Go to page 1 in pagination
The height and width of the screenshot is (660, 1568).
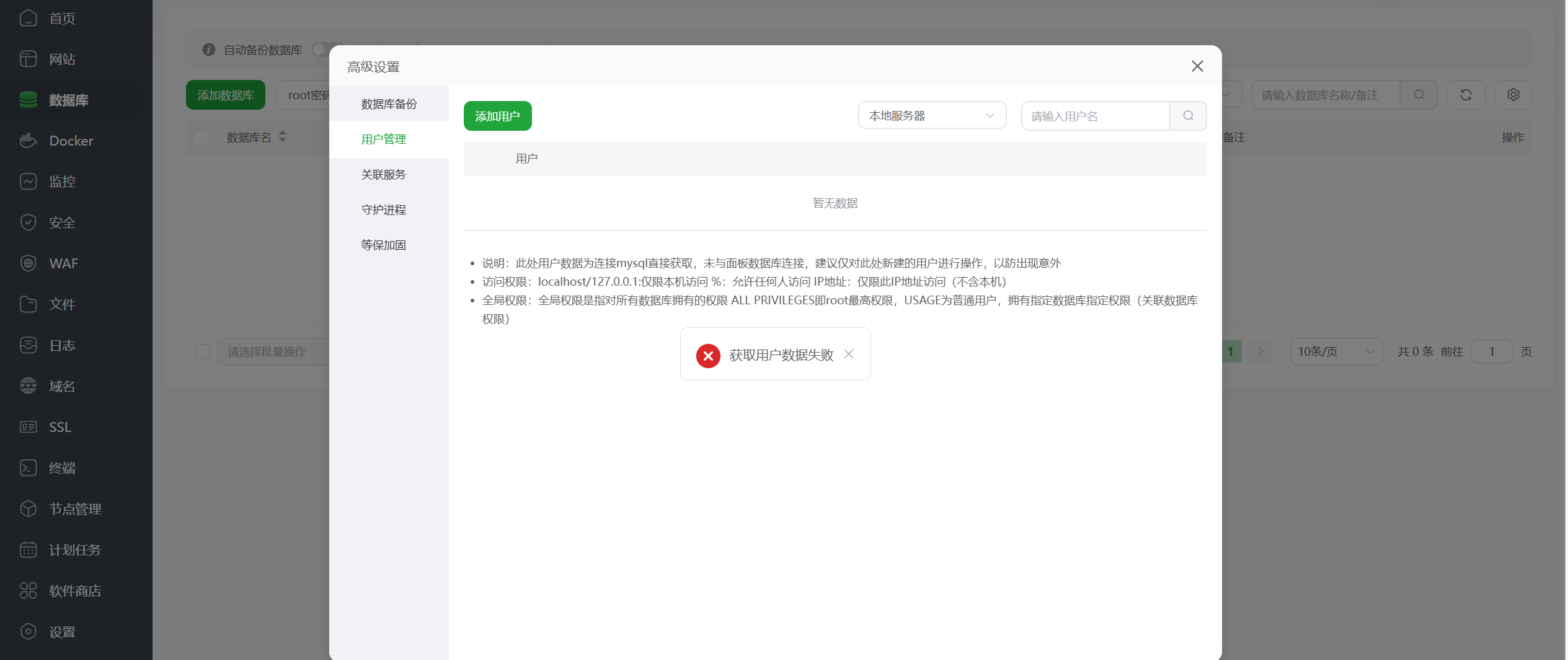pyautogui.click(x=1231, y=351)
